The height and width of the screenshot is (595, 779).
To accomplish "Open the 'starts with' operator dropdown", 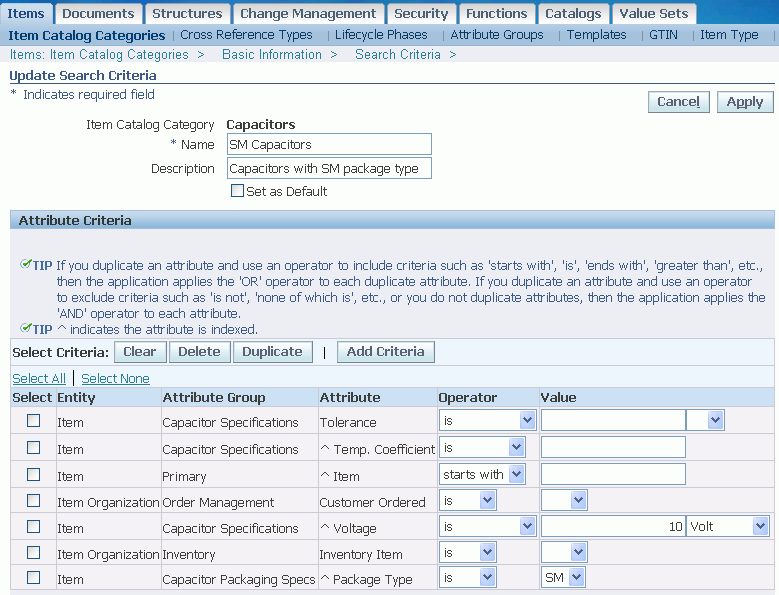I will [482, 474].
